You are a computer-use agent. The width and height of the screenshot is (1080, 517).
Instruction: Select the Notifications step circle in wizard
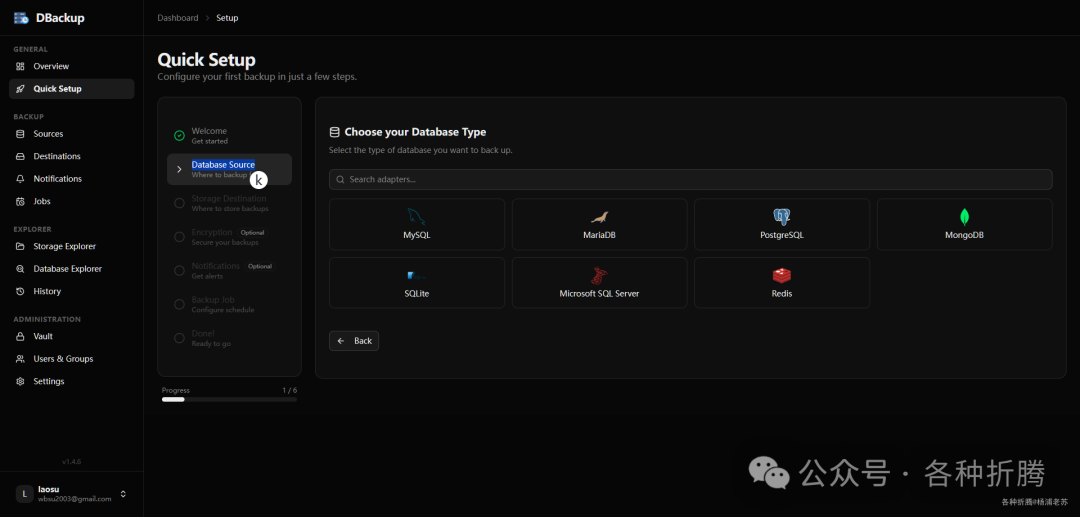(x=179, y=271)
